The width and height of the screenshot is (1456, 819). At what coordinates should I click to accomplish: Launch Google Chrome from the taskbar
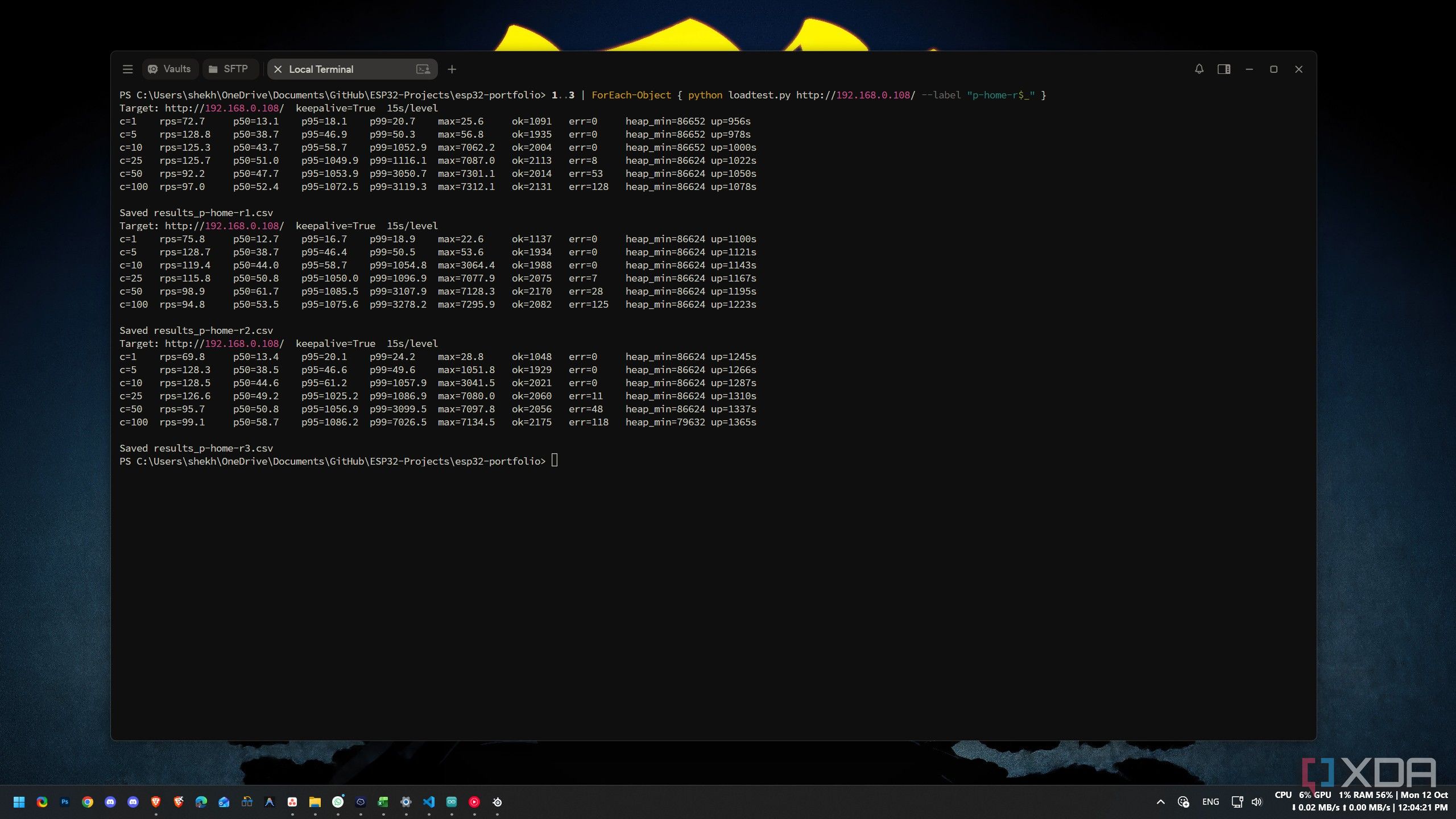click(x=87, y=802)
